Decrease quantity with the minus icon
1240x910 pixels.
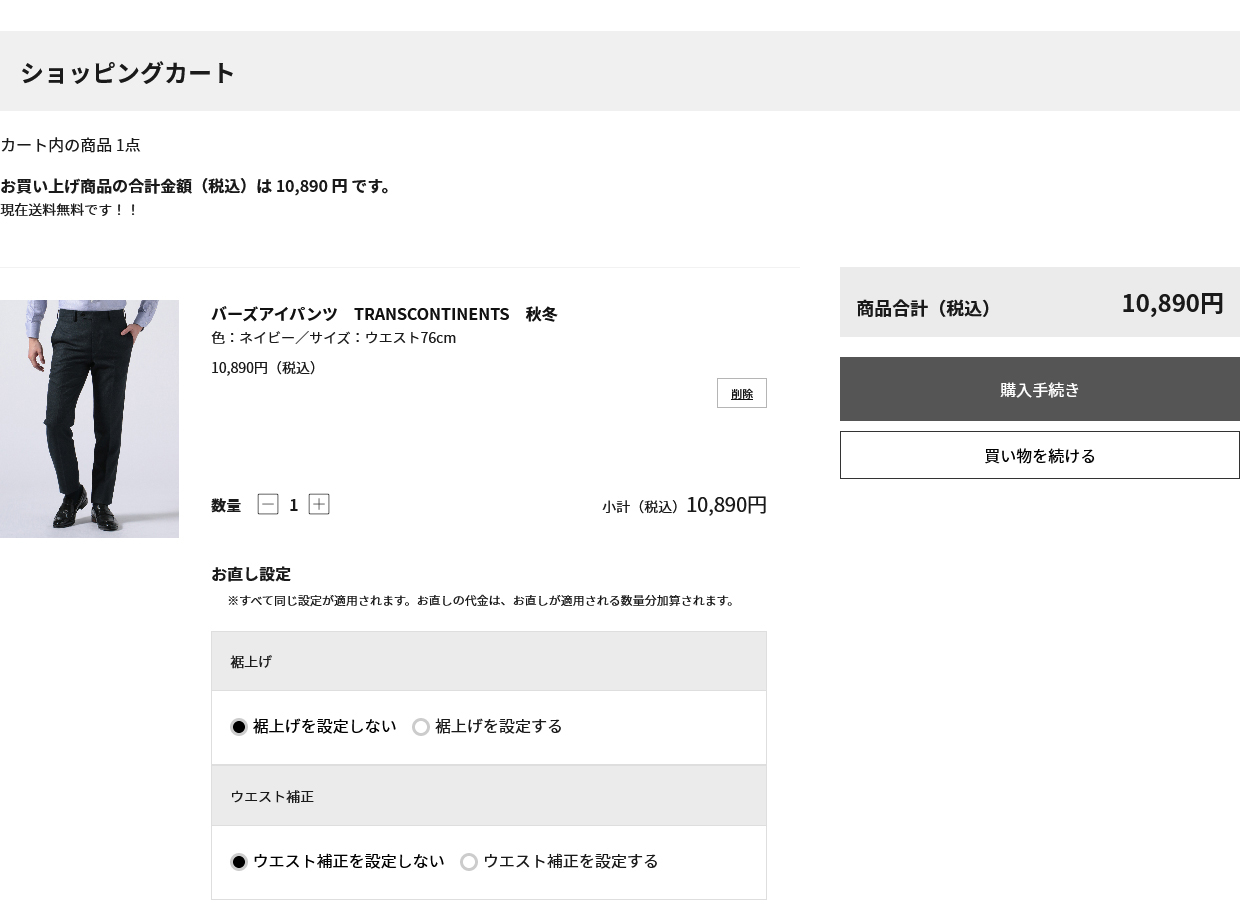tap(268, 504)
